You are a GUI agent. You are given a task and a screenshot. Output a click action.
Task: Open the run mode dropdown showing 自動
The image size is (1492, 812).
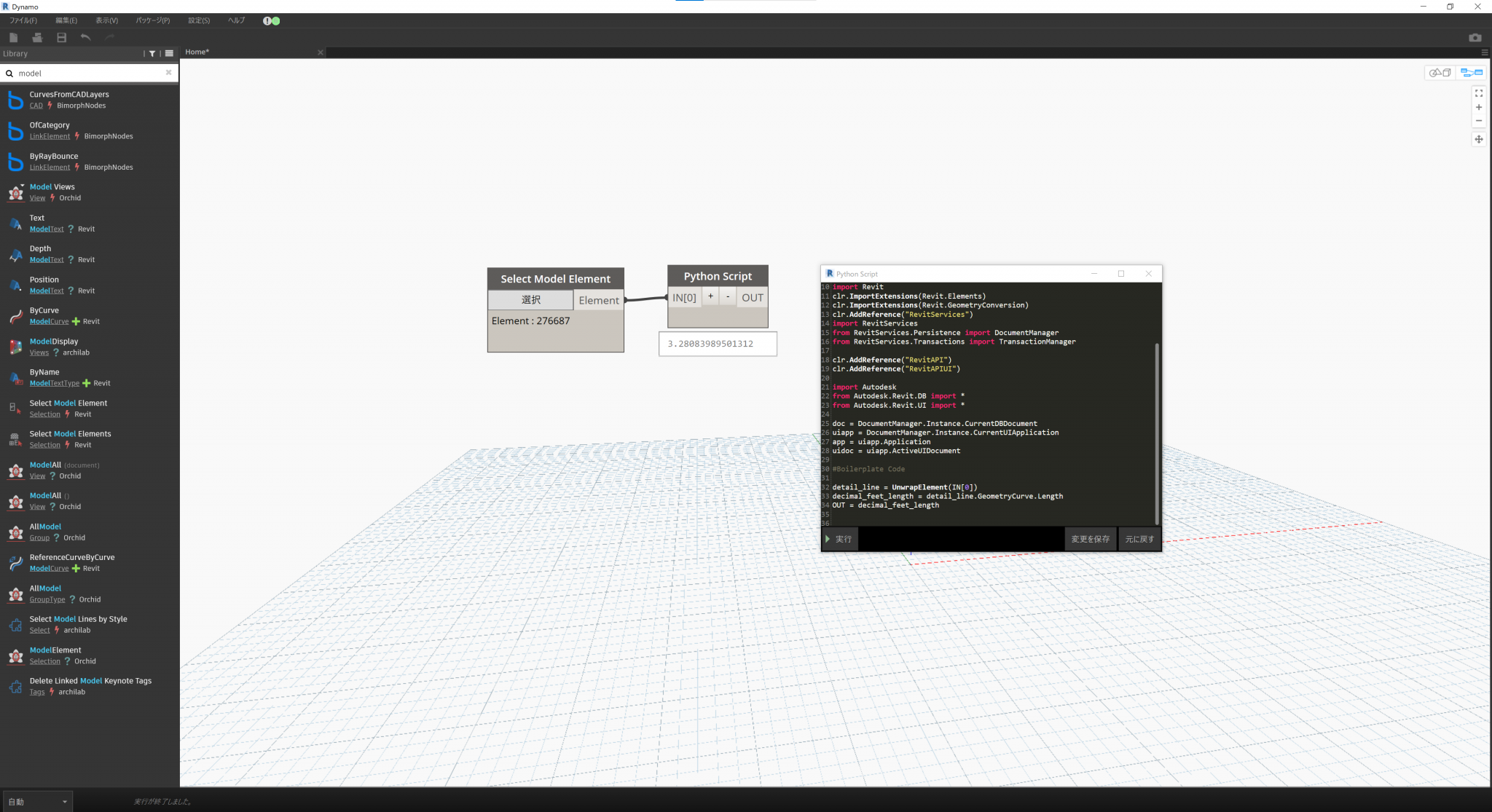point(37,801)
